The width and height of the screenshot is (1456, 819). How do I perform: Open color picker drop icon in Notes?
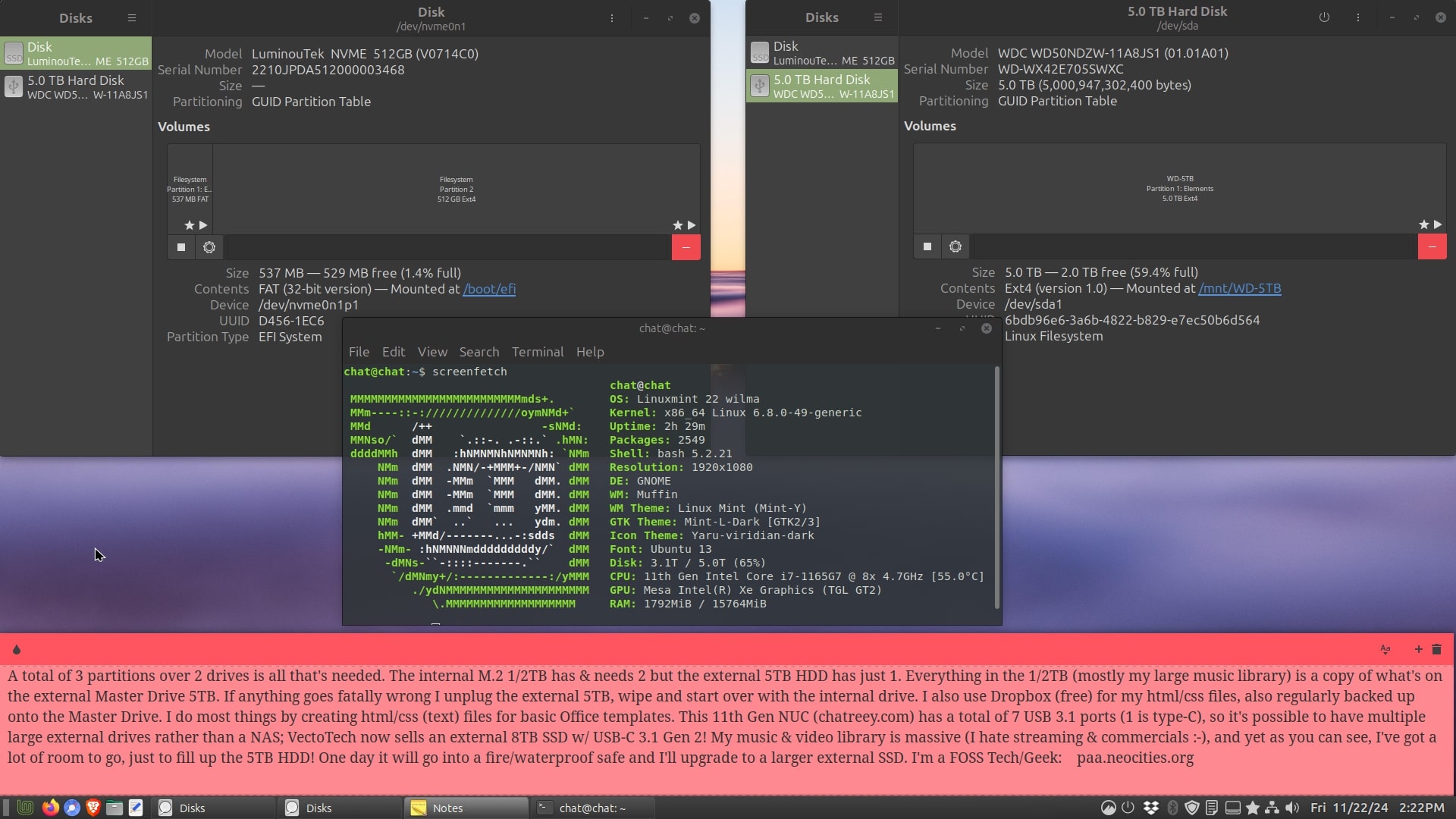click(17, 649)
